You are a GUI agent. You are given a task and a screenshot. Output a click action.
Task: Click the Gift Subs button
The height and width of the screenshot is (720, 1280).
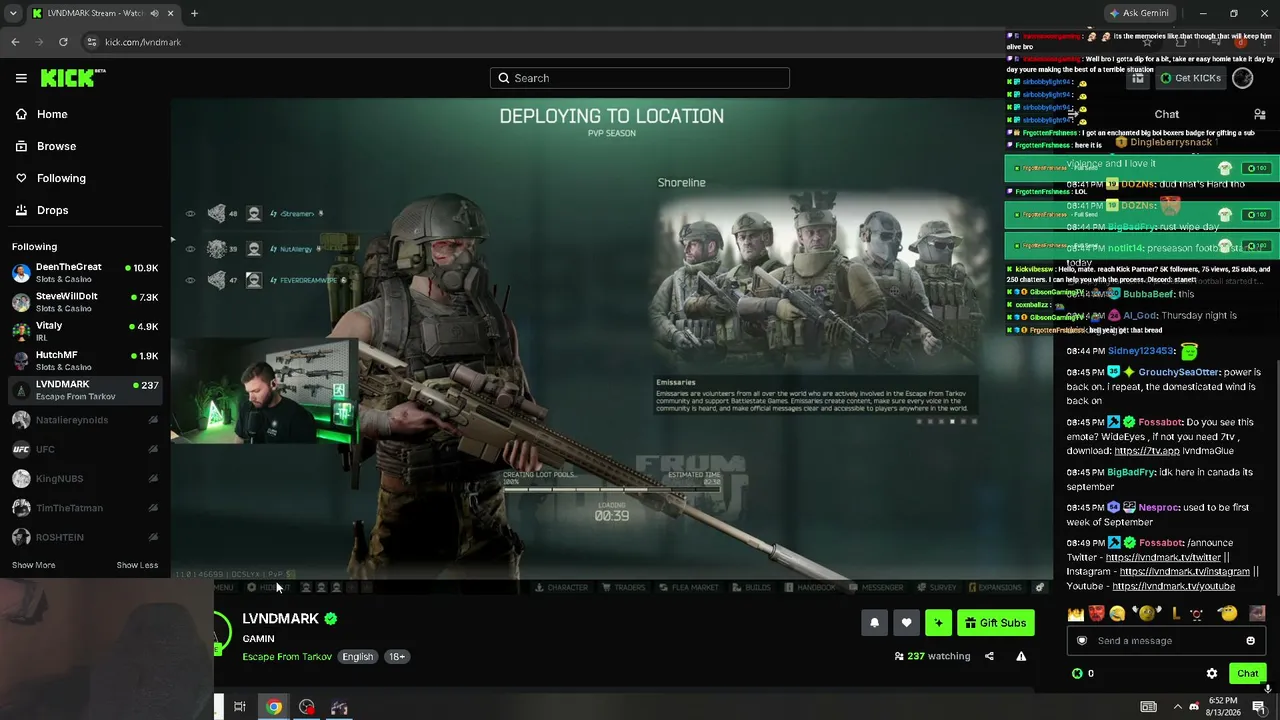(996, 623)
